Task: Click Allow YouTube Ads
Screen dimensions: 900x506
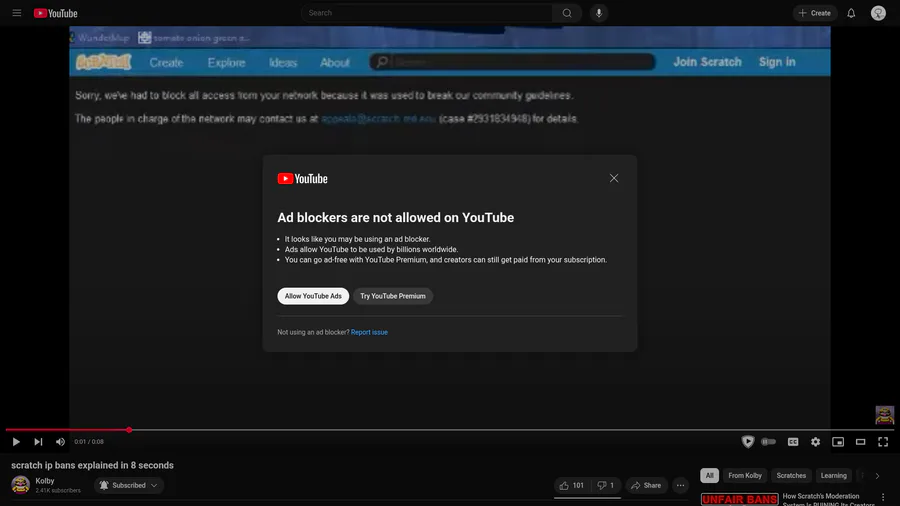Action: point(313,296)
